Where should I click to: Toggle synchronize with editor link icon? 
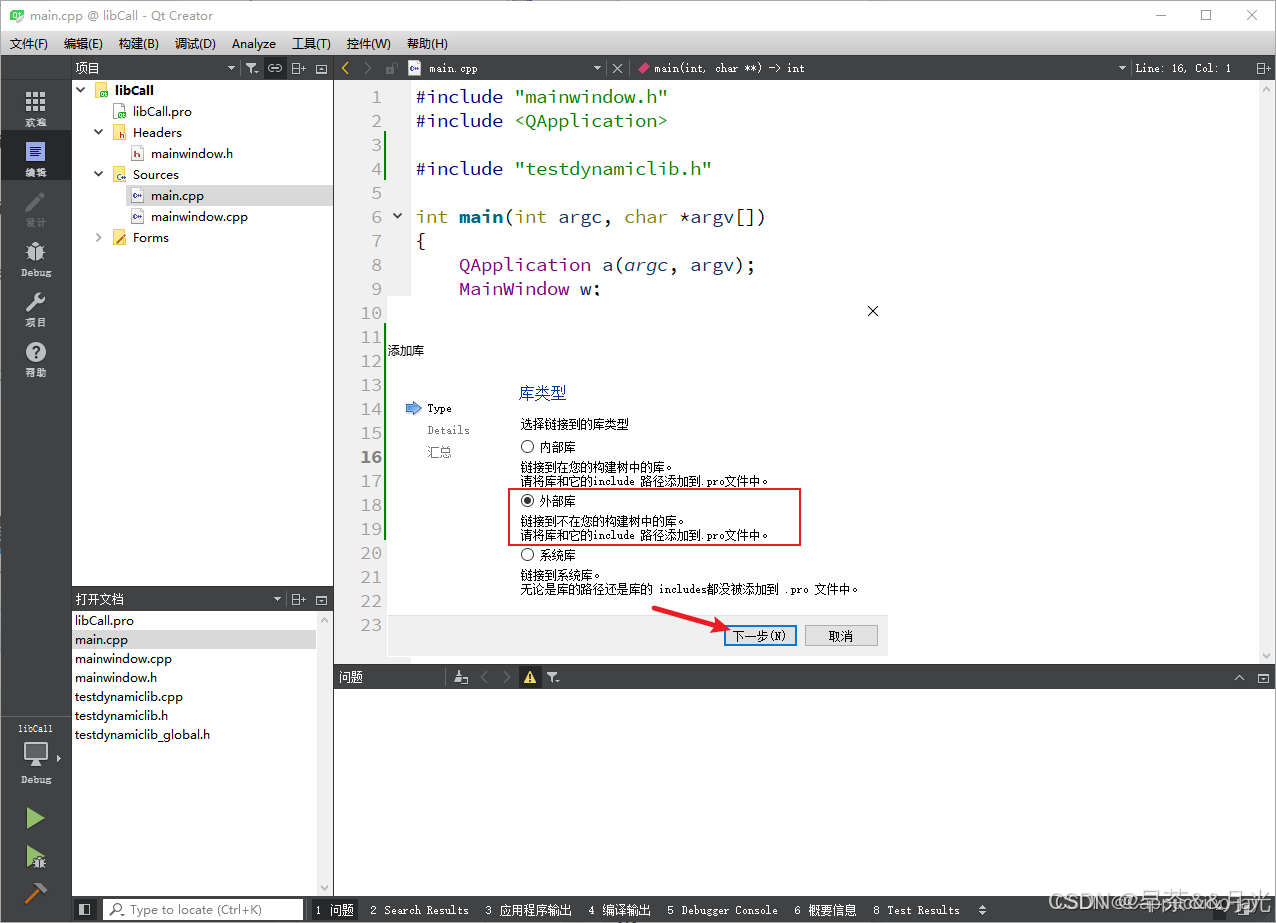(x=275, y=68)
